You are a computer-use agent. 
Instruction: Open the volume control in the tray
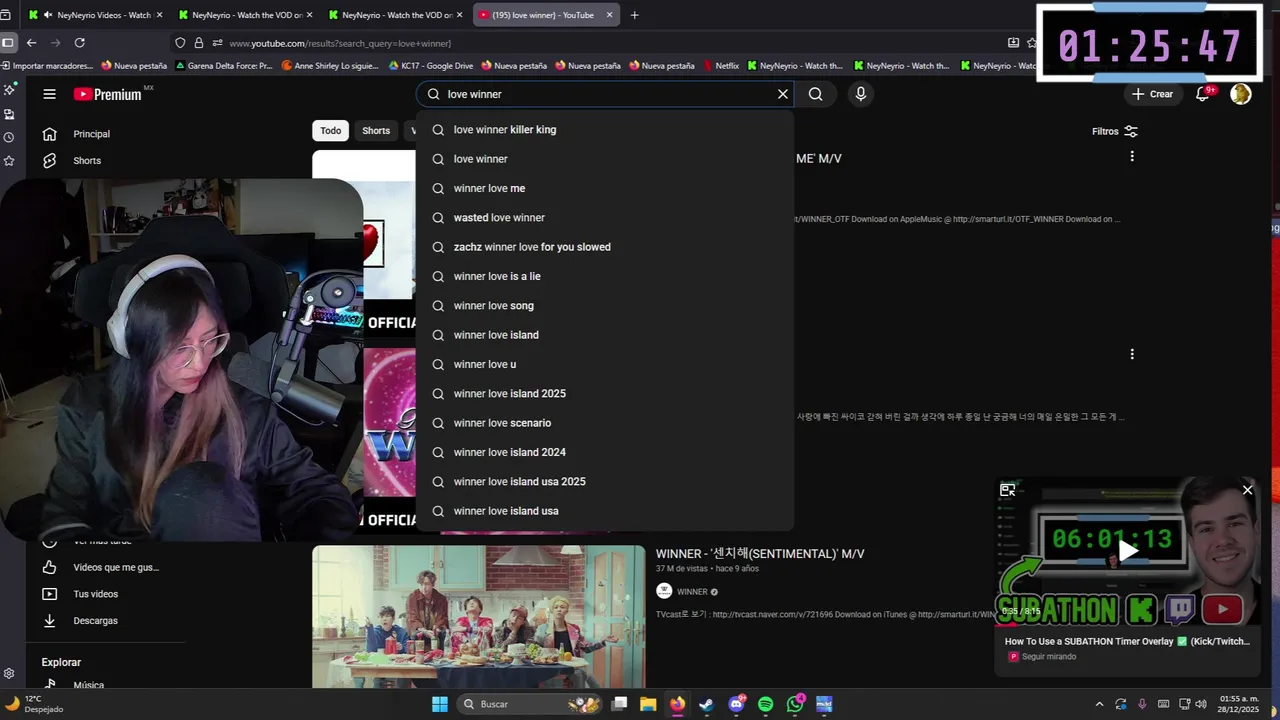pyautogui.click(x=1200, y=704)
